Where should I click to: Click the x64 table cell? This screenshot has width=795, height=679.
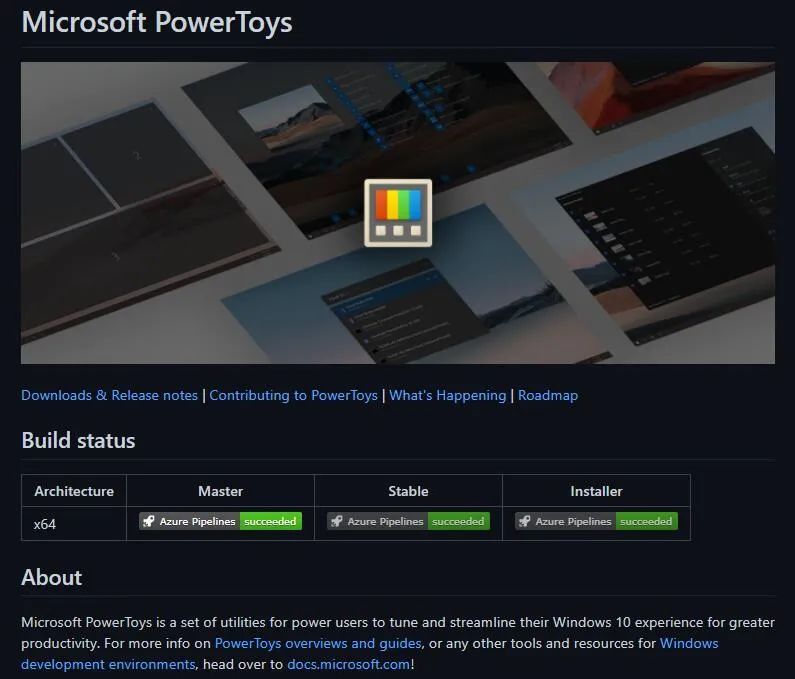(74, 524)
